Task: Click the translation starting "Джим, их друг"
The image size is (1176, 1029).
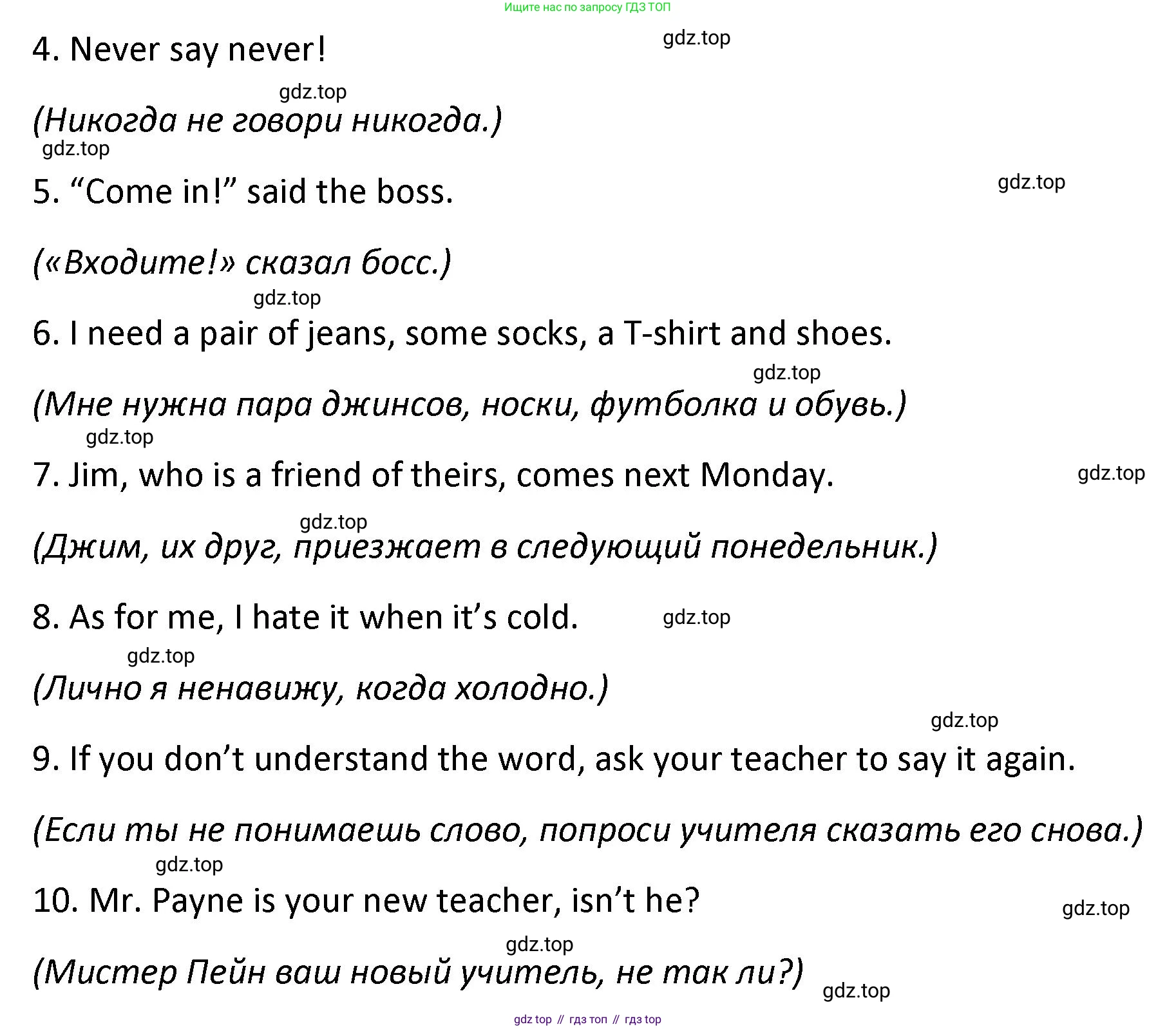Action: point(484,547)
